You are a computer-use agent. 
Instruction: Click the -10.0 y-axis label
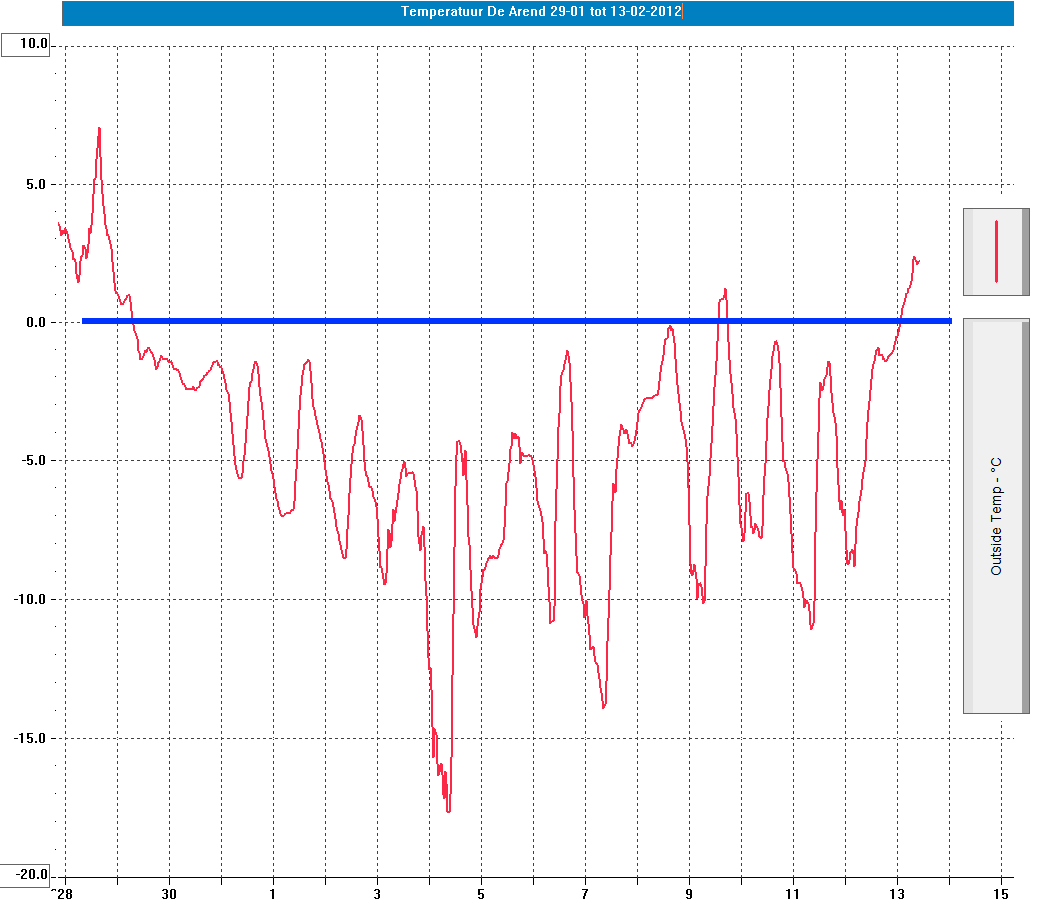coord(29,599)
